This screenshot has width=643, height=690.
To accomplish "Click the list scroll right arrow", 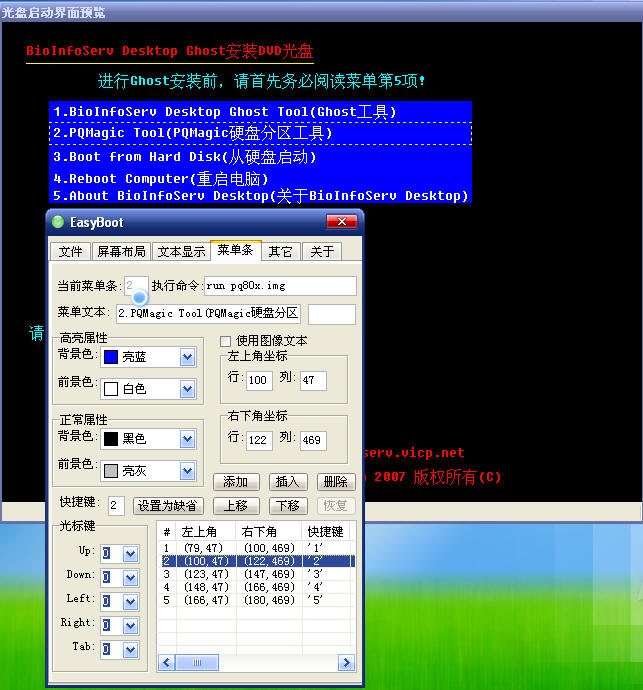I will 346,662.
